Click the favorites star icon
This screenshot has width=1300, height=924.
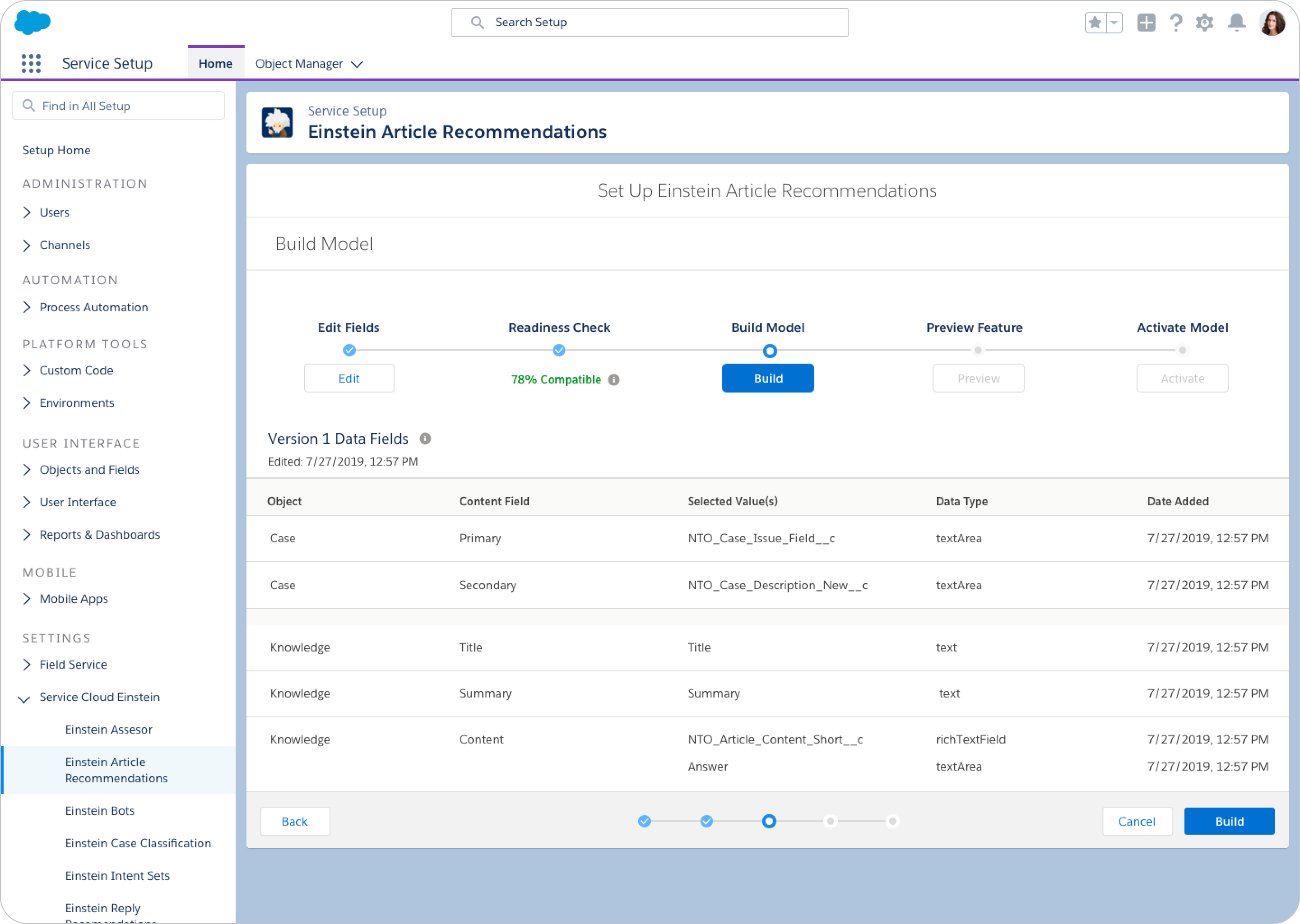1095,23
